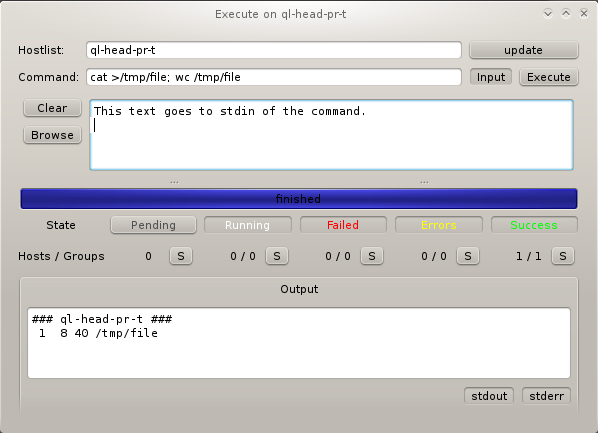Close the Execute window
Image resolution: width=598 pixels, height=433 pixels.
[584, 14]
